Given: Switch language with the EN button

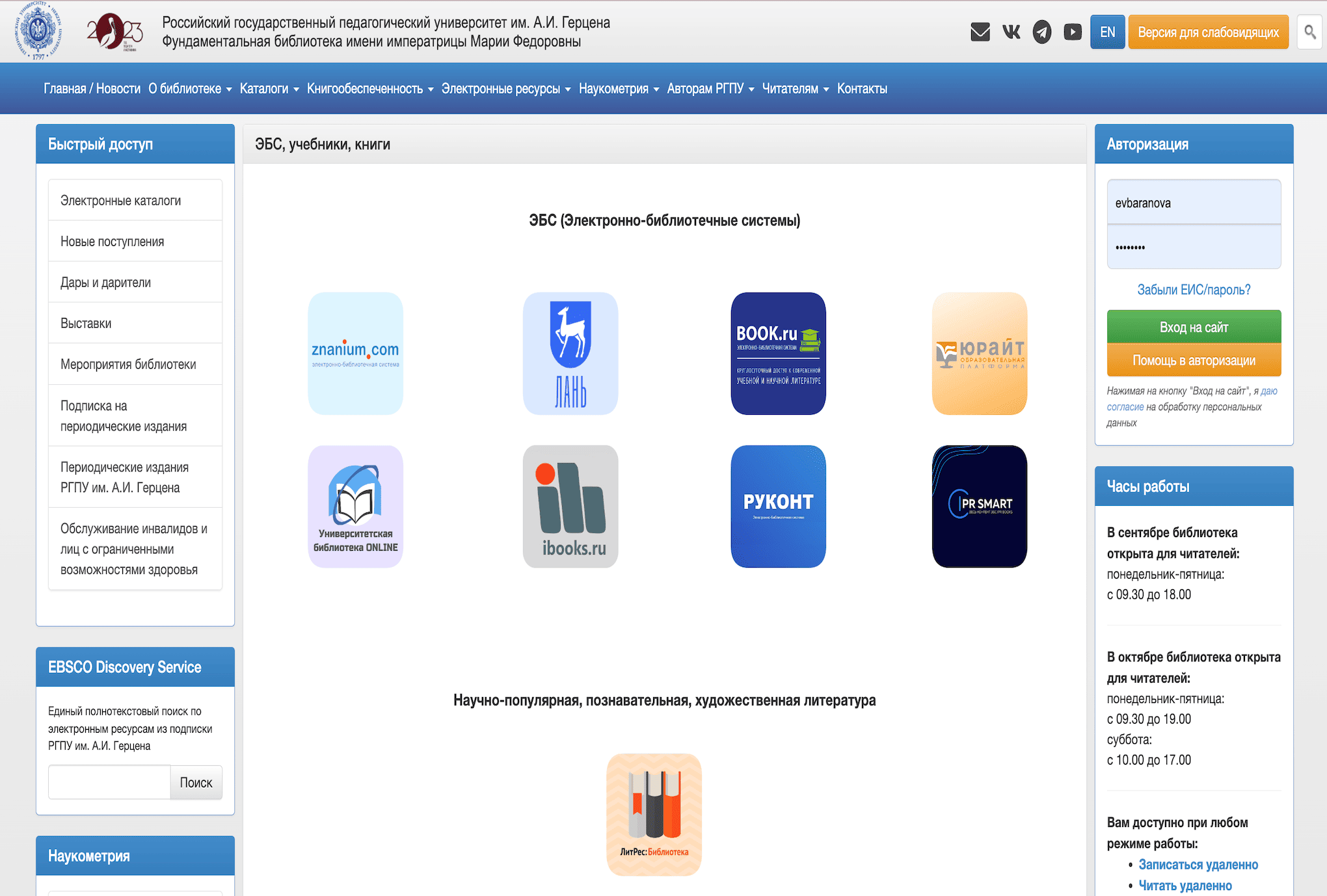Looking at the screenshot, I should pyautogui.click(x=1107, y=32).
